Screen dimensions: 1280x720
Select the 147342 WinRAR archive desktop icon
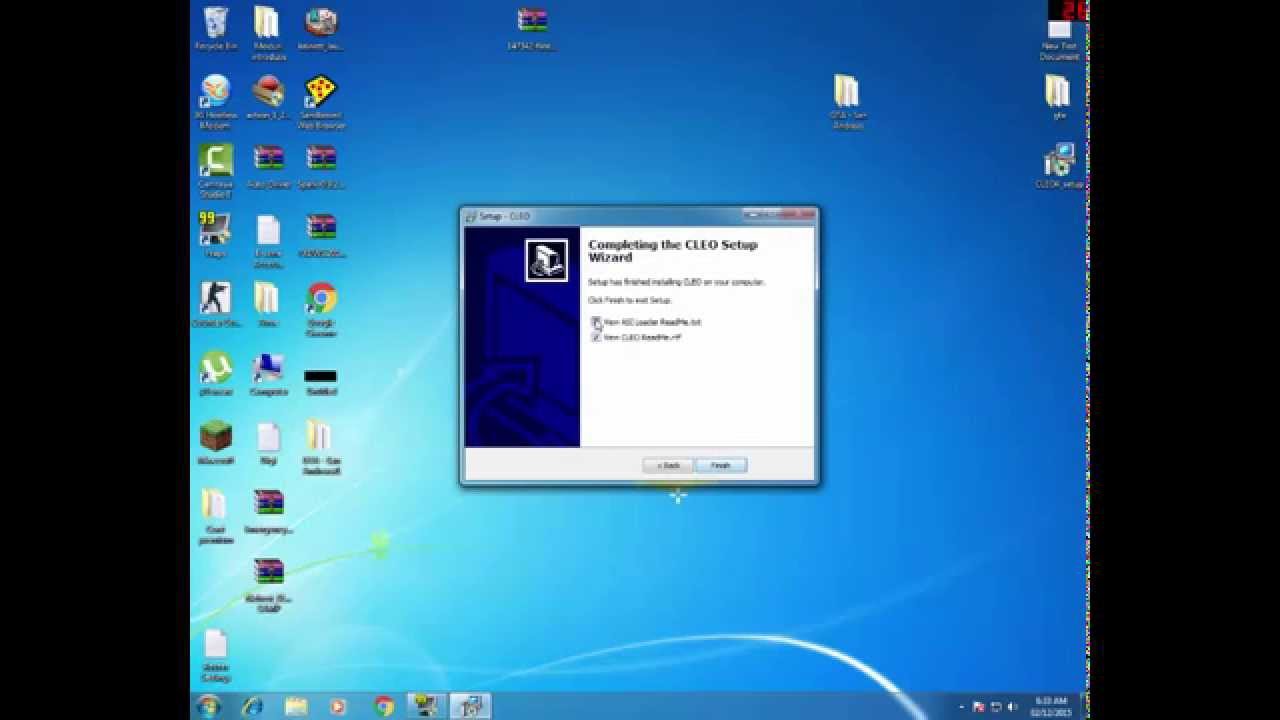point(531,29)
